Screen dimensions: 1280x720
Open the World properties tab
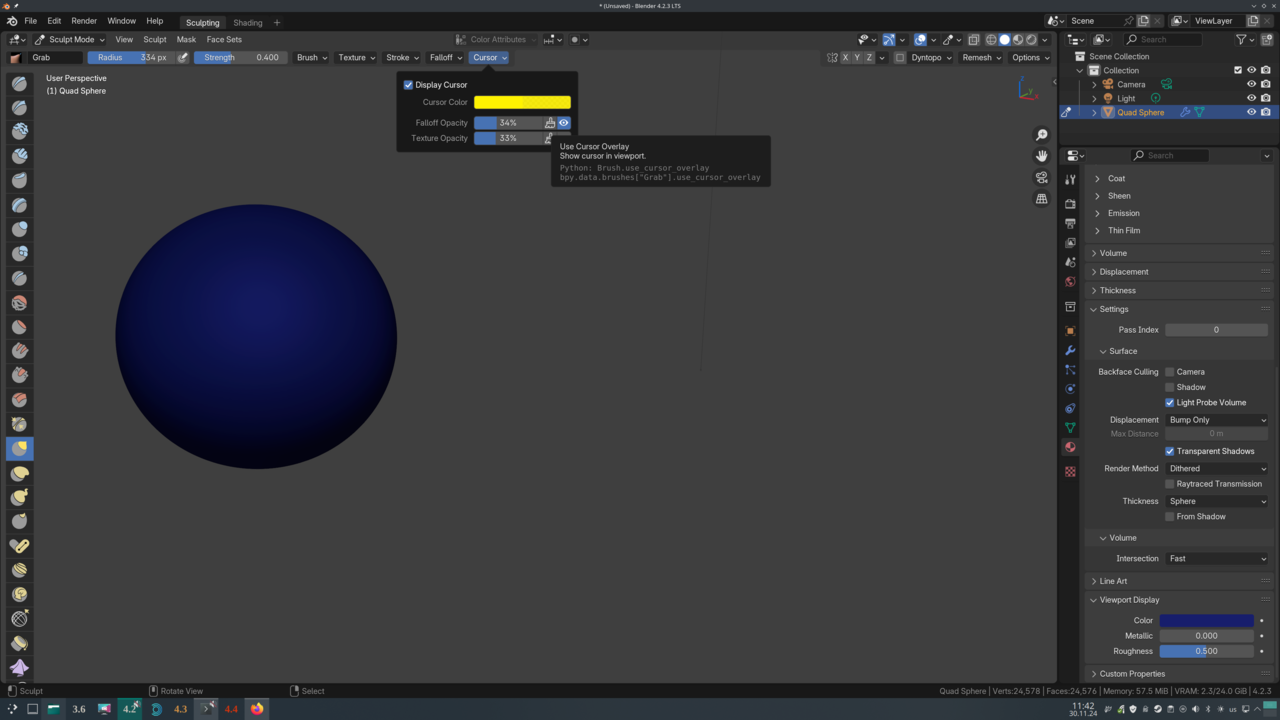coord(1070,282)
